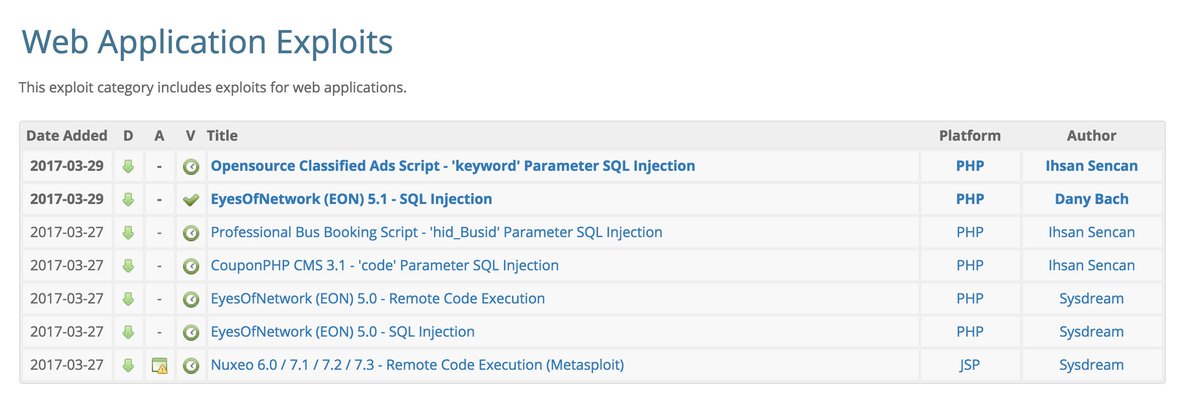Open Opensource Classified Ads Script 'keyword' SQL Injection
Viewport: 1200px width, 408px height.
[x=453, y=166]
